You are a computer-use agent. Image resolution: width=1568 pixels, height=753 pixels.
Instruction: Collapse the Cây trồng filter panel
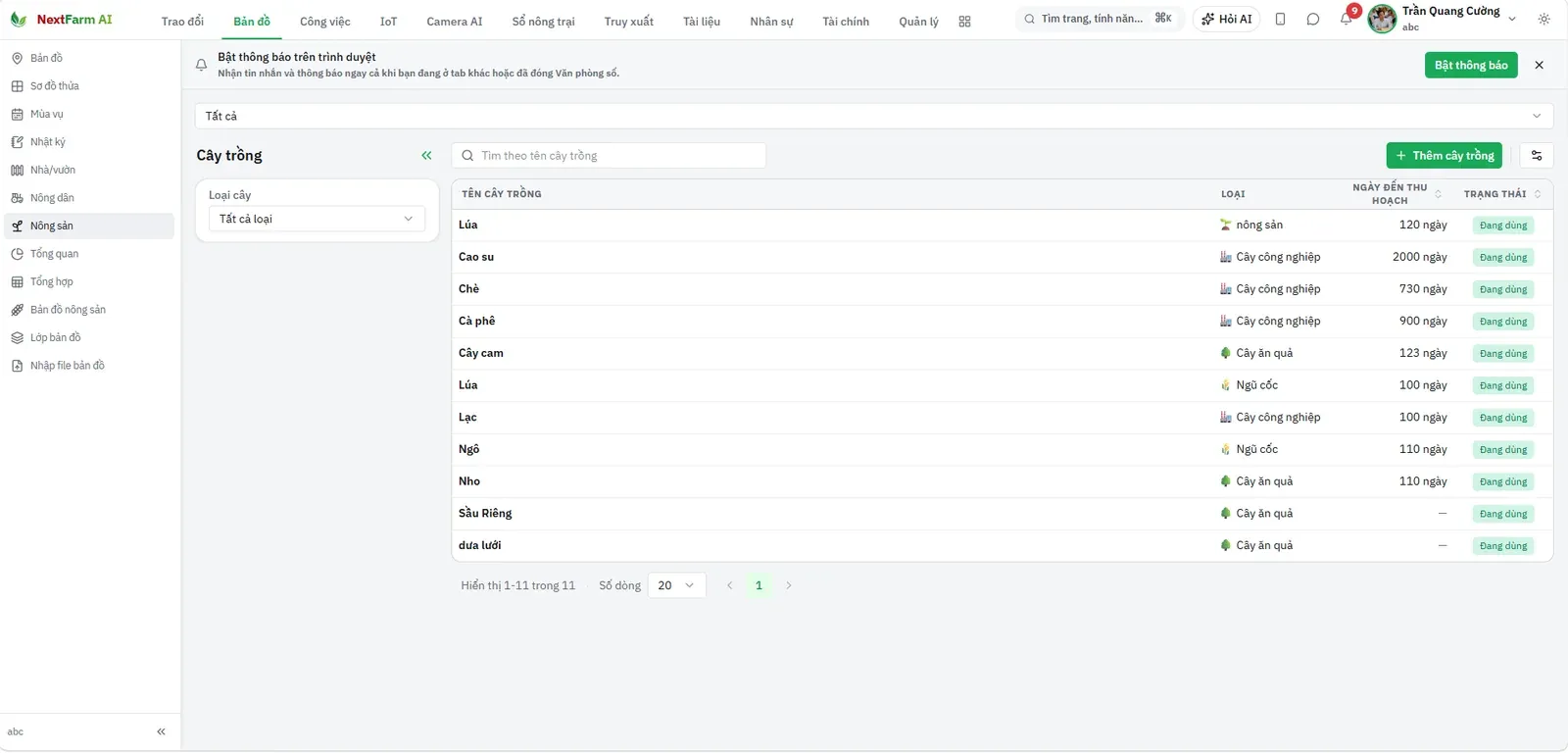click(426, 155)
